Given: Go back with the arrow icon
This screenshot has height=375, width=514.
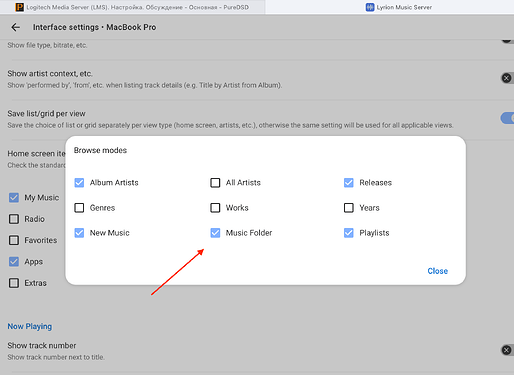Looking at the screenshot, I should click(x=16, y=27).
